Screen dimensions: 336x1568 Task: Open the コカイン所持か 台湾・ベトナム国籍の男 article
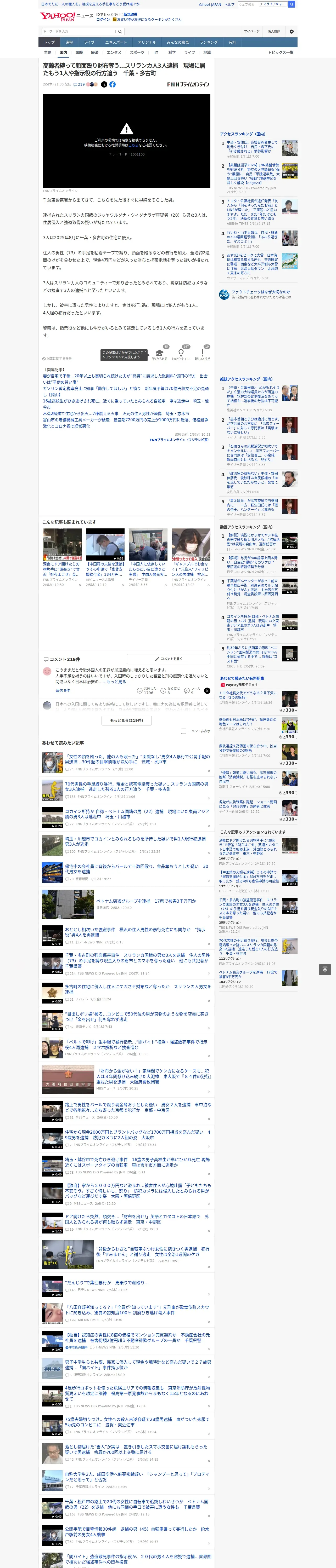coord(137,814)
